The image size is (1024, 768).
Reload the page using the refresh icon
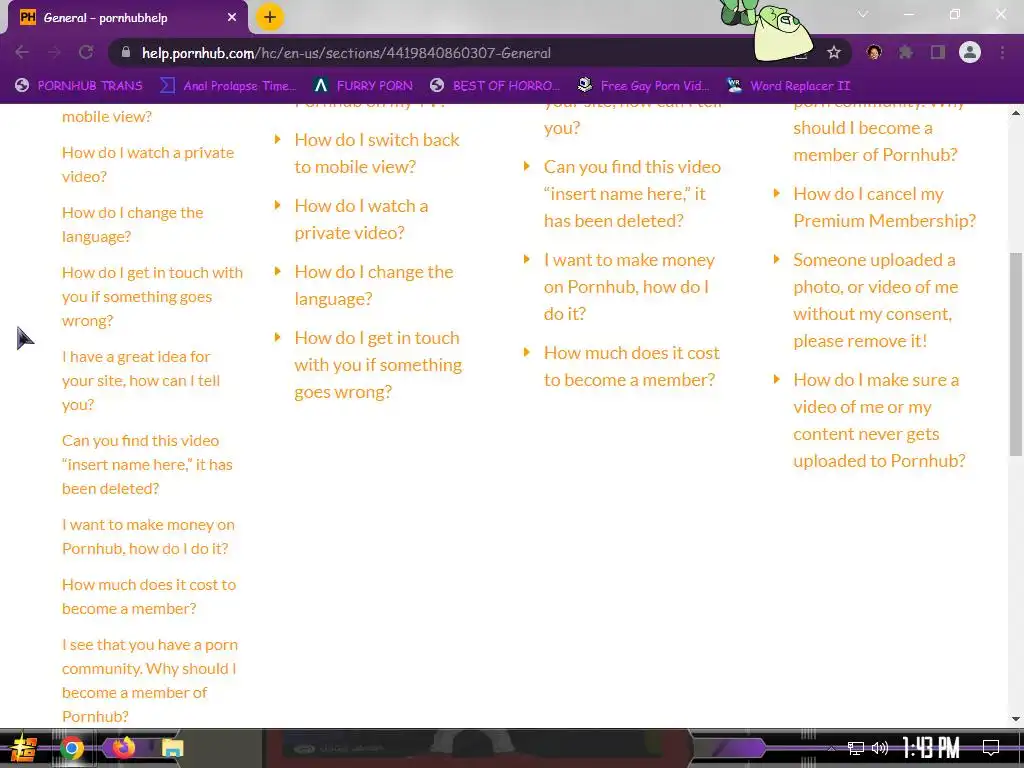[86, 52]
